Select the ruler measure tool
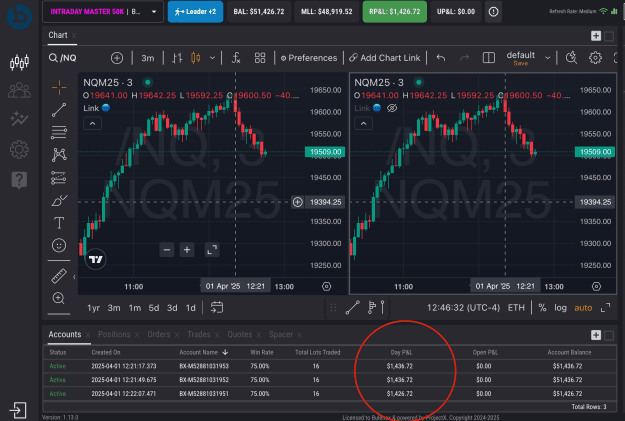 click(x=59, y=276)
